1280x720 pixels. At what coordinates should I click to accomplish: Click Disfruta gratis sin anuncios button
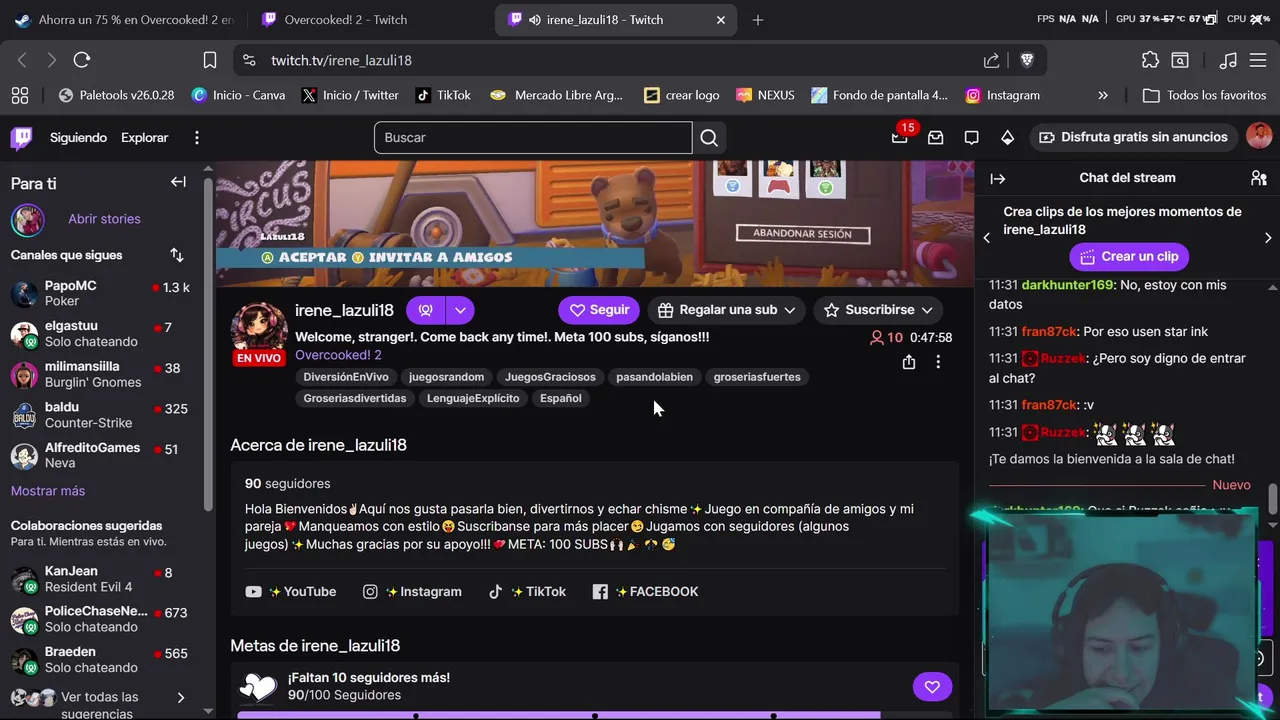[x=1133, y=137]
